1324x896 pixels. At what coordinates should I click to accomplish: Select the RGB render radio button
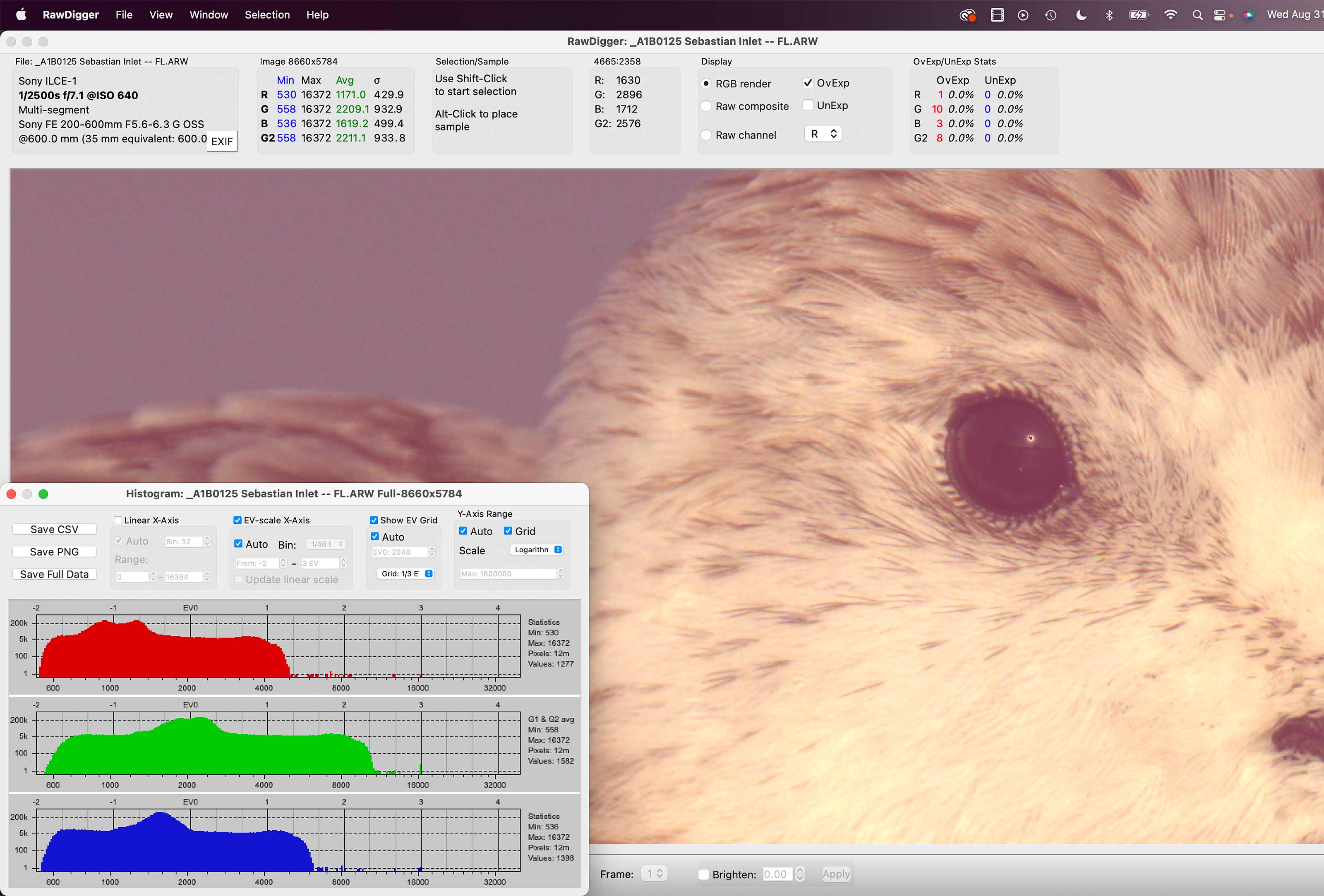(x=706, y=83)
